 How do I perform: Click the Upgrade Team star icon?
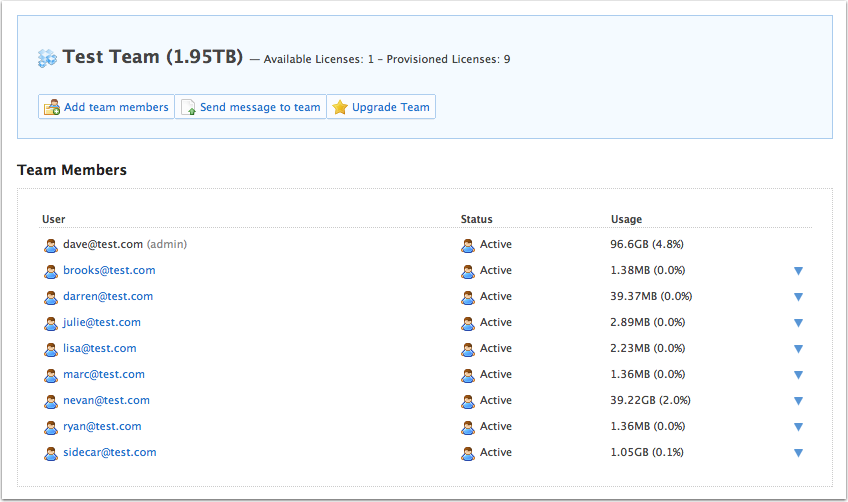coord(340,107)
